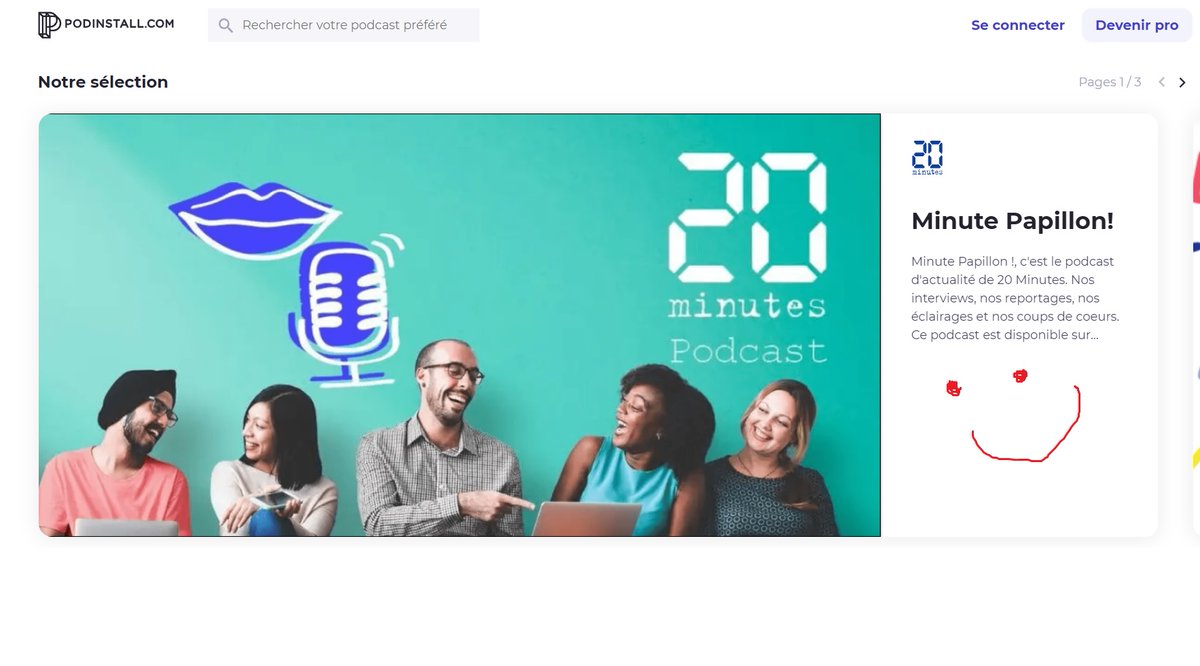The image size is (1200, 666).
Task: Click the Devenir pro button
Action: click(x=1137, y=25)
